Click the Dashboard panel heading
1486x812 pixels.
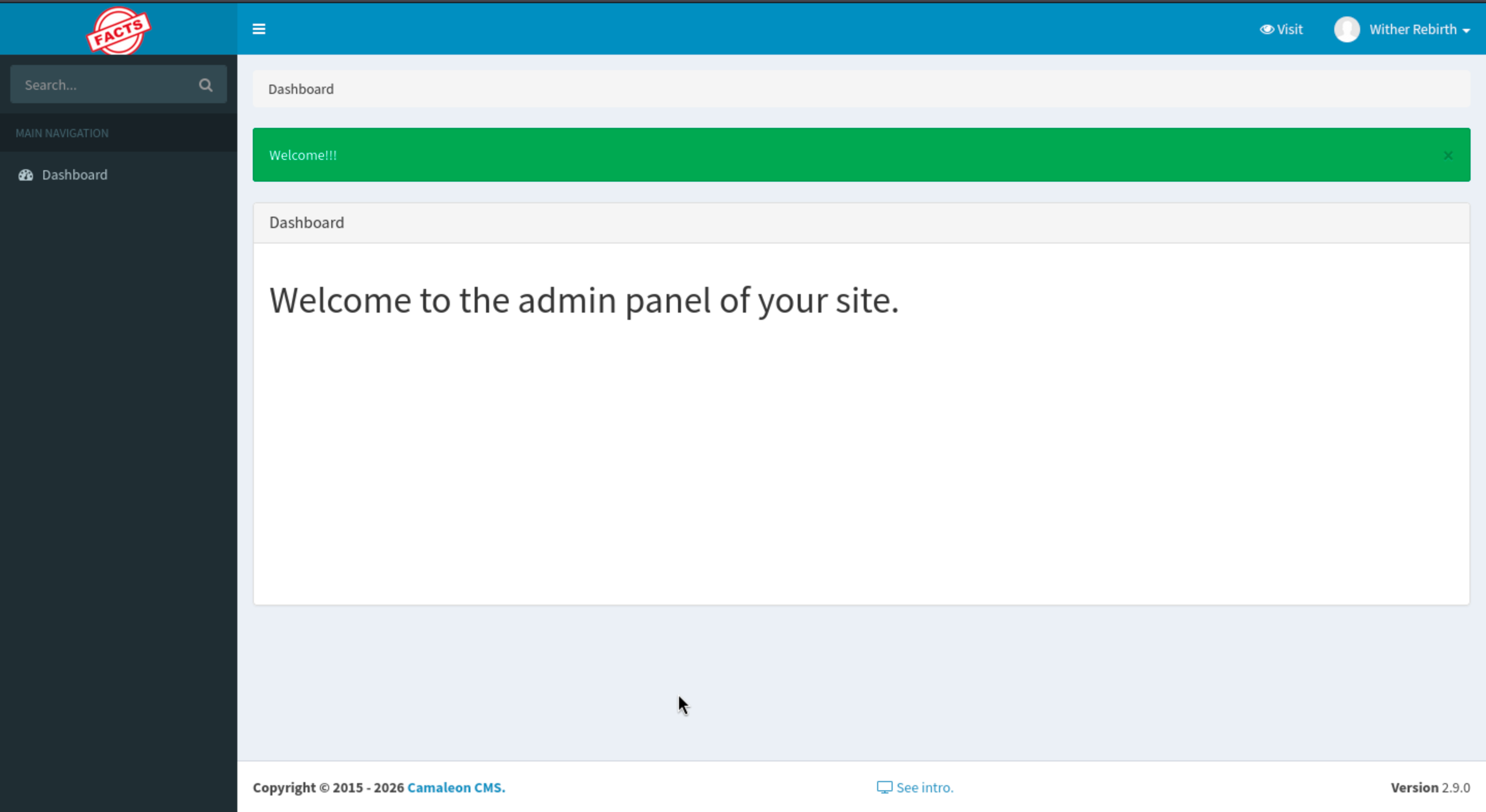coord(306,223)
